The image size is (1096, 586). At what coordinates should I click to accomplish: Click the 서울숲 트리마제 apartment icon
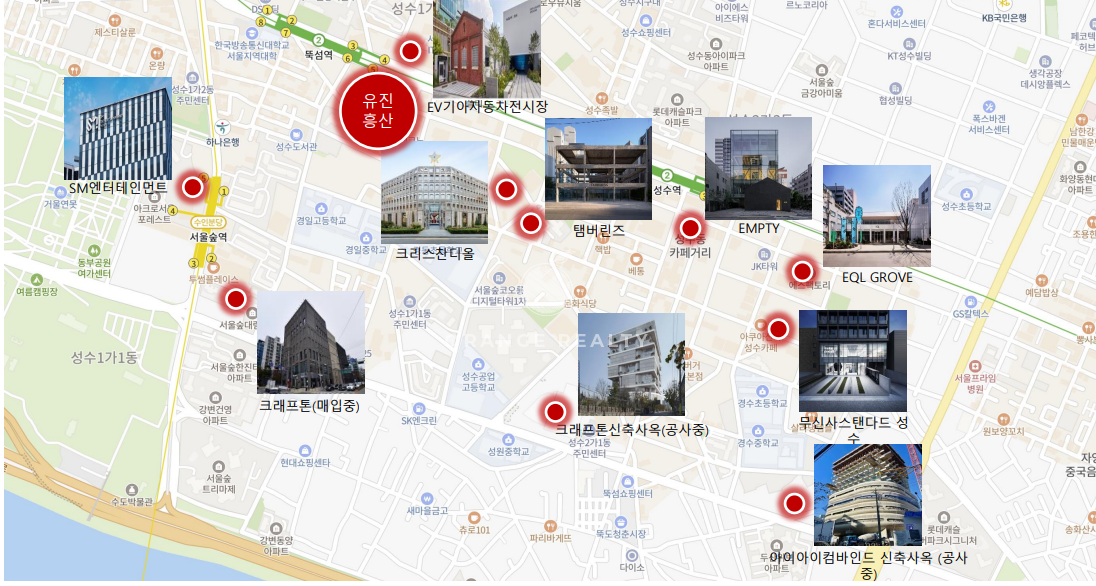click(x=219, y=466)
